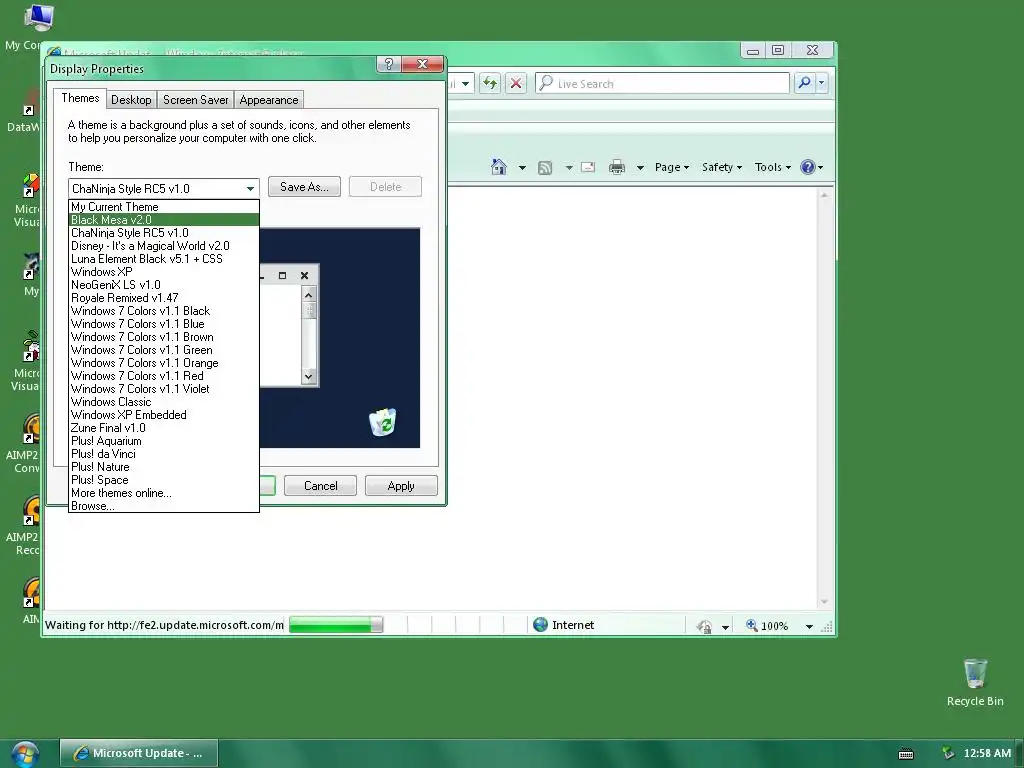The height and width of the screenshot is (768, 1024).
Task: Choose Luna Element Black v5.1 + CSS
Action: [163, 259]
